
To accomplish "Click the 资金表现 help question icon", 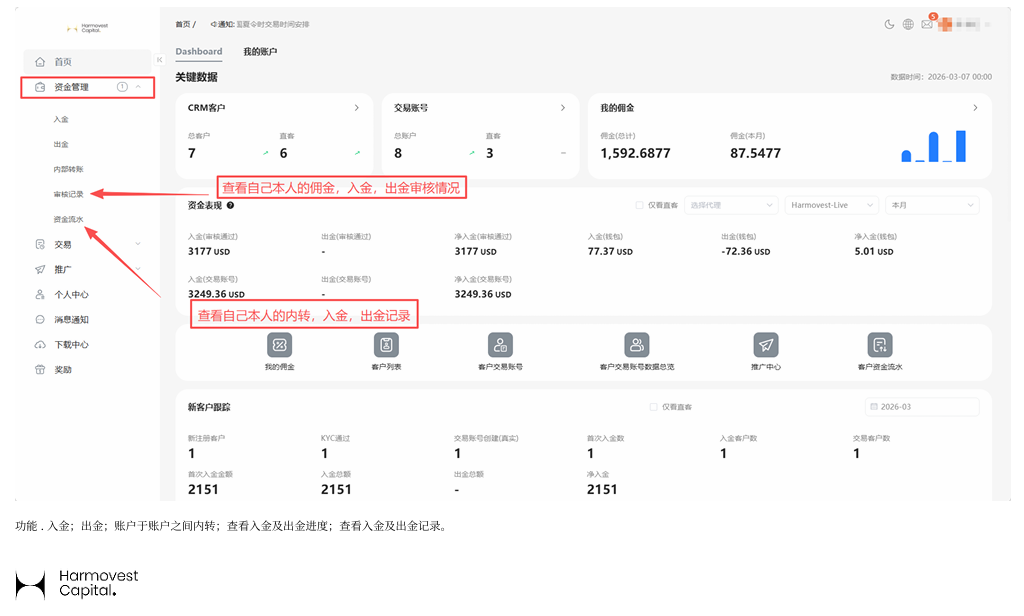I will pos(231,205).
